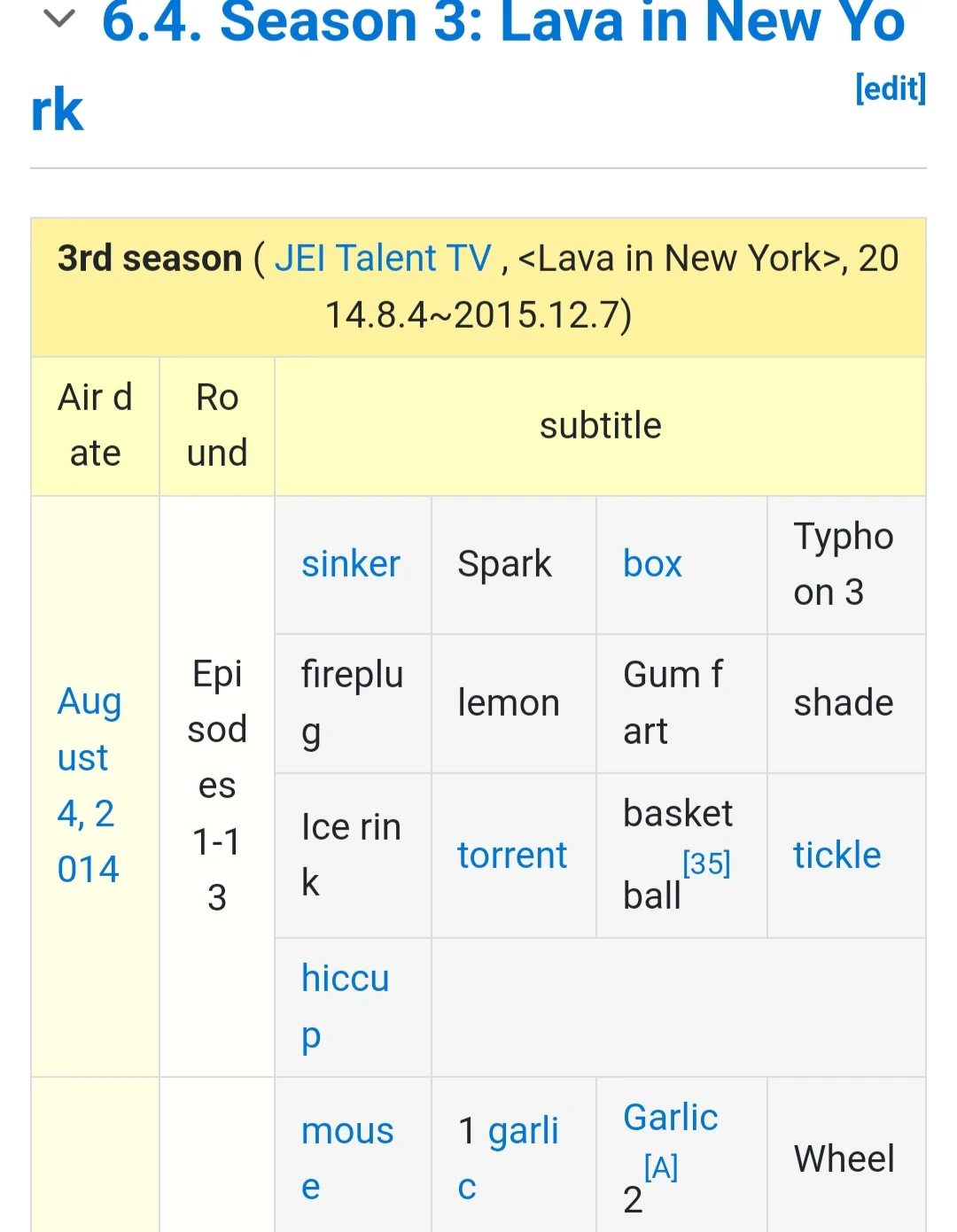Collapse the Season 3 section chevron
This screenshot has height=1232, width=957.
coord(58,19)
